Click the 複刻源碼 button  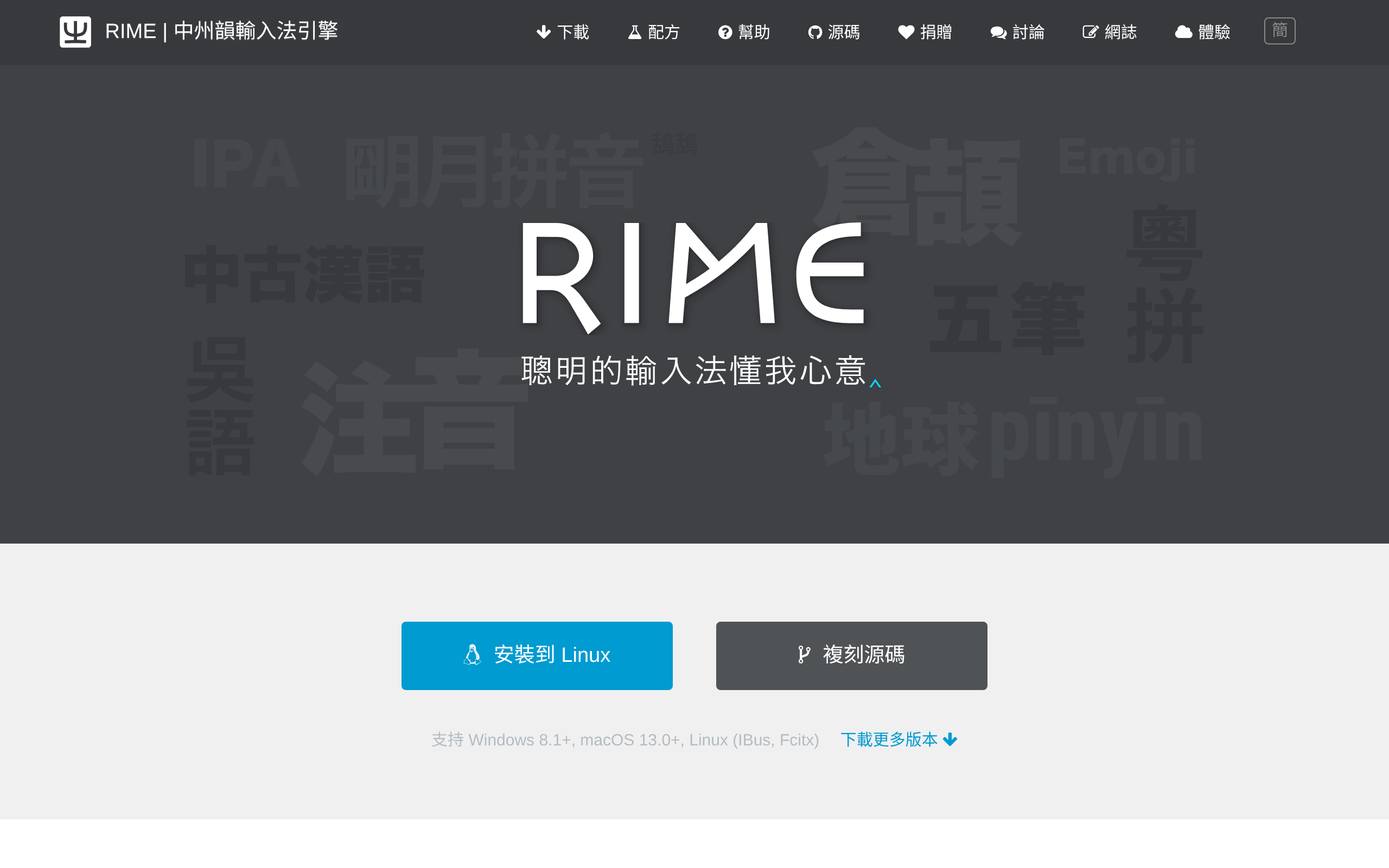[852, 655]
